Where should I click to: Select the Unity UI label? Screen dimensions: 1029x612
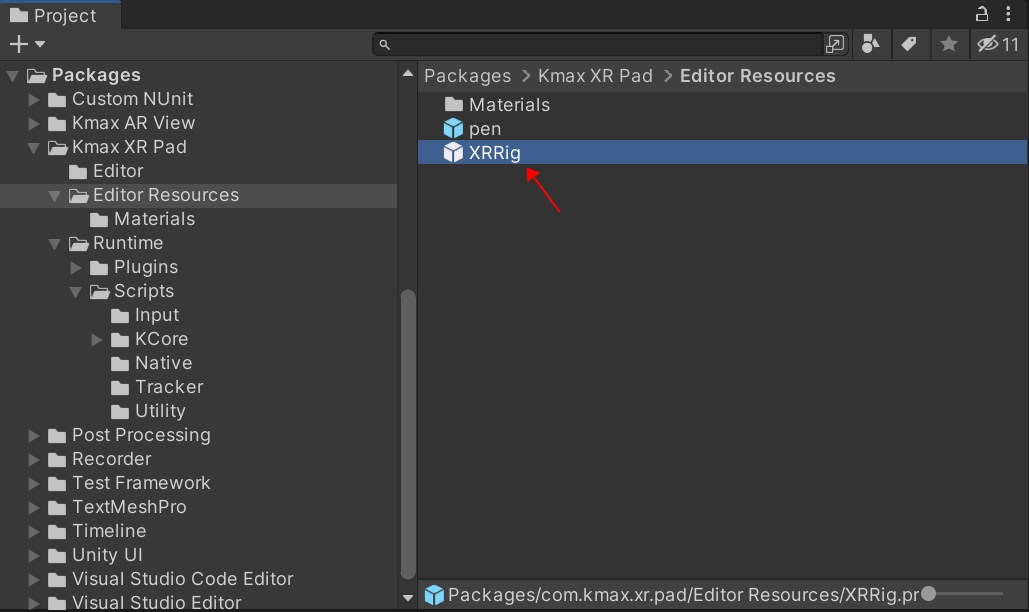[x=107, y=555]
